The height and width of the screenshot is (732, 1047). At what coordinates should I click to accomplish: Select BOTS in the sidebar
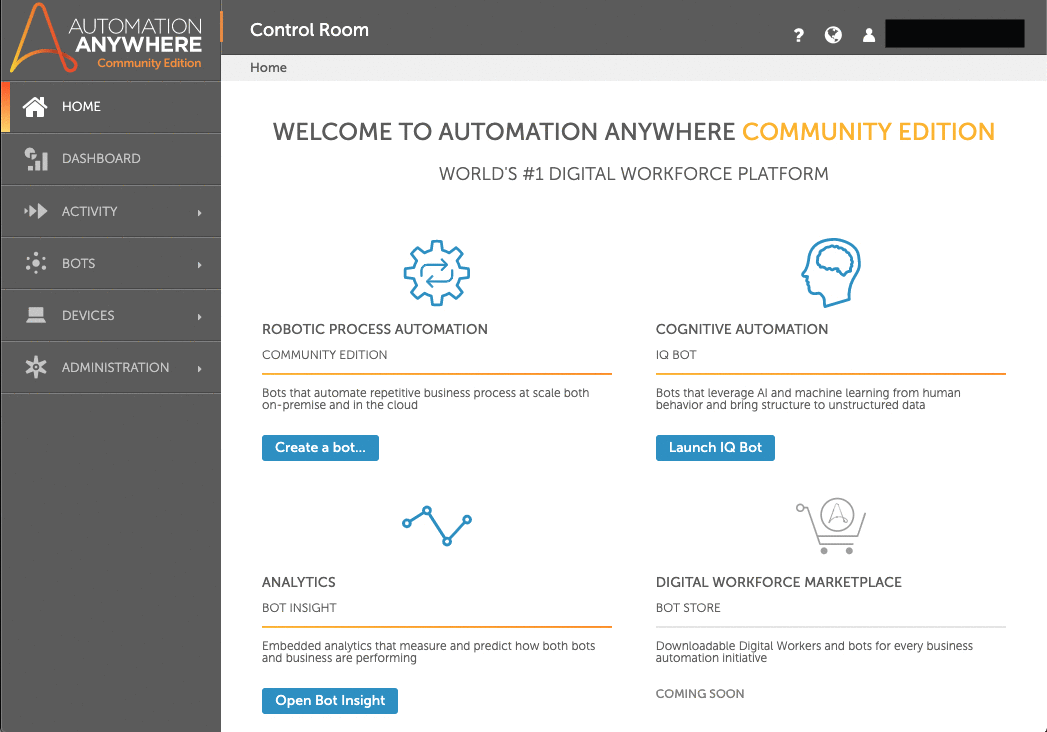click(111, 263)
